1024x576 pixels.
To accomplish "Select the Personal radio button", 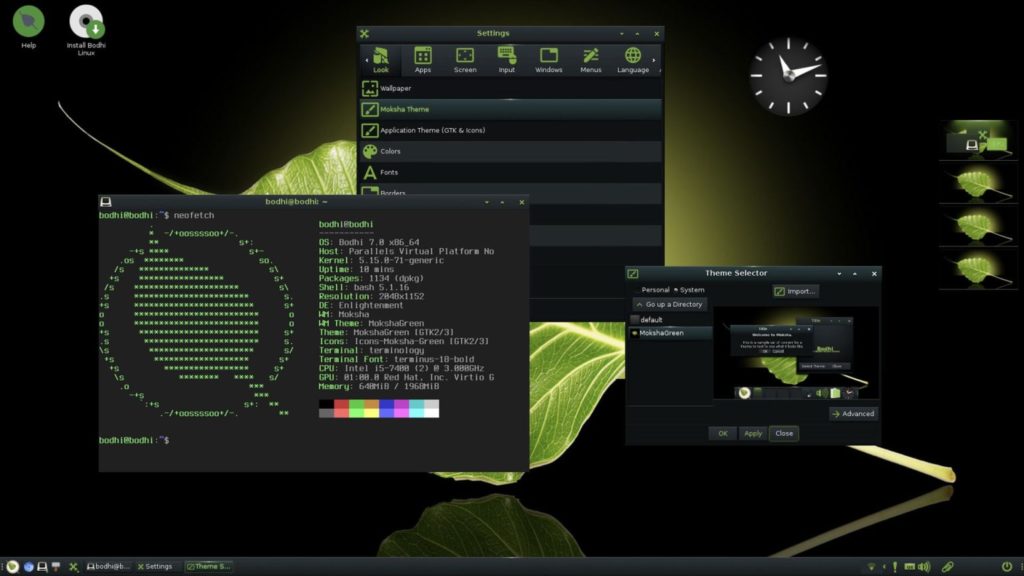I will pyautogui.click(x=651, y=289).
